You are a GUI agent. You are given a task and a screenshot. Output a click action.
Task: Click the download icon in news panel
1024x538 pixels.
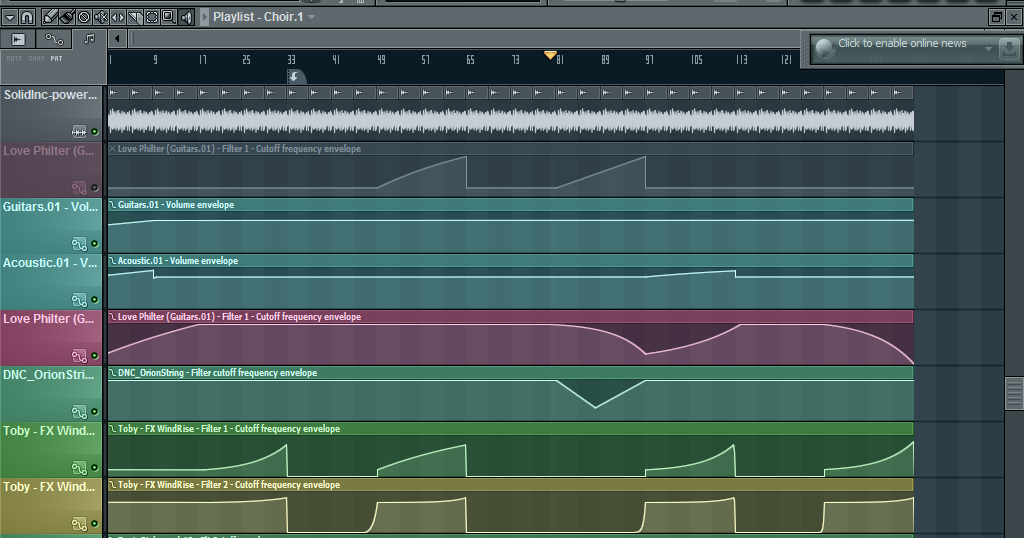click(x=1009, y=48)
